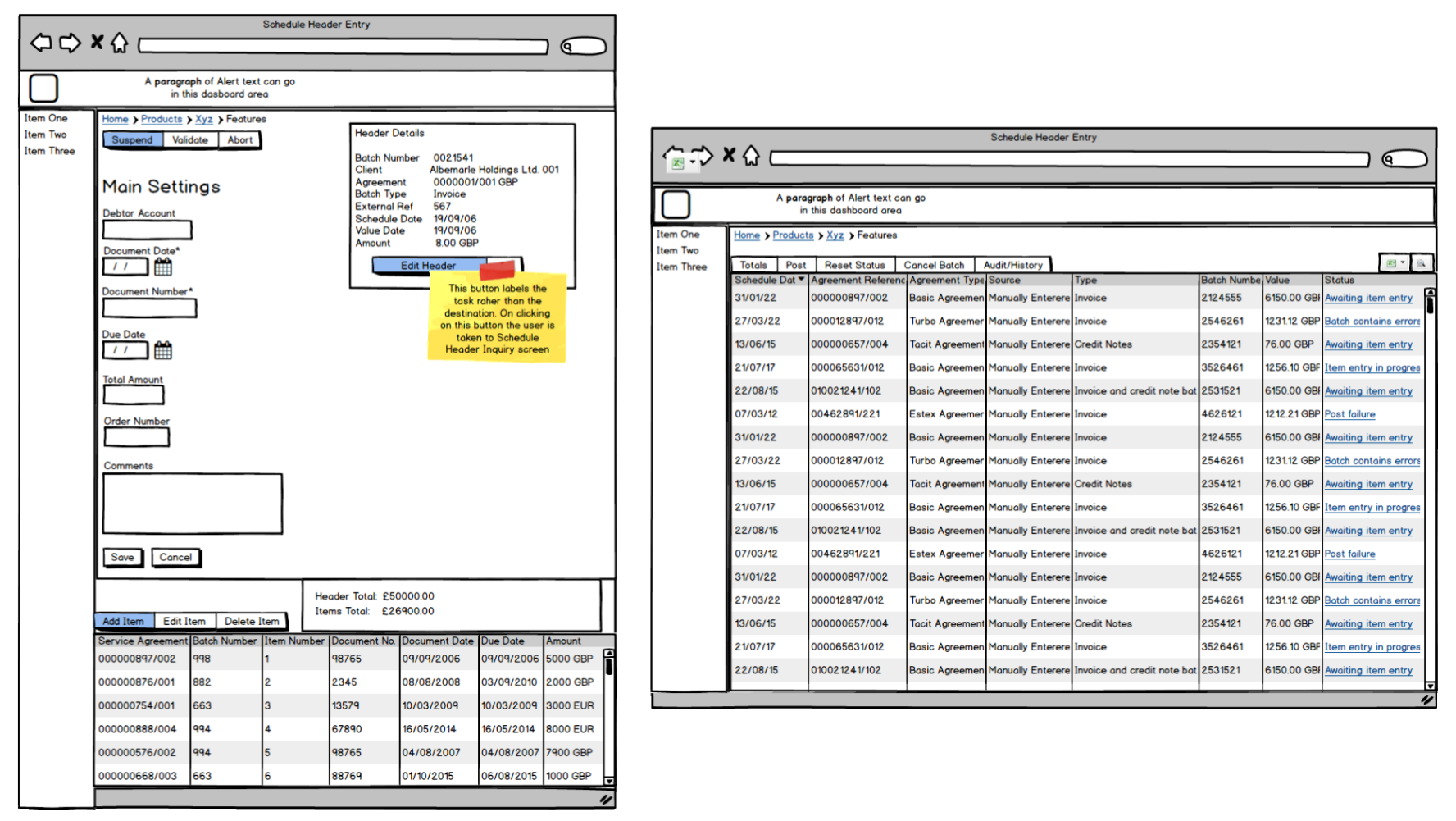Click the right window's address bar
This screenshot has width=1456, height=821.
1069,159
